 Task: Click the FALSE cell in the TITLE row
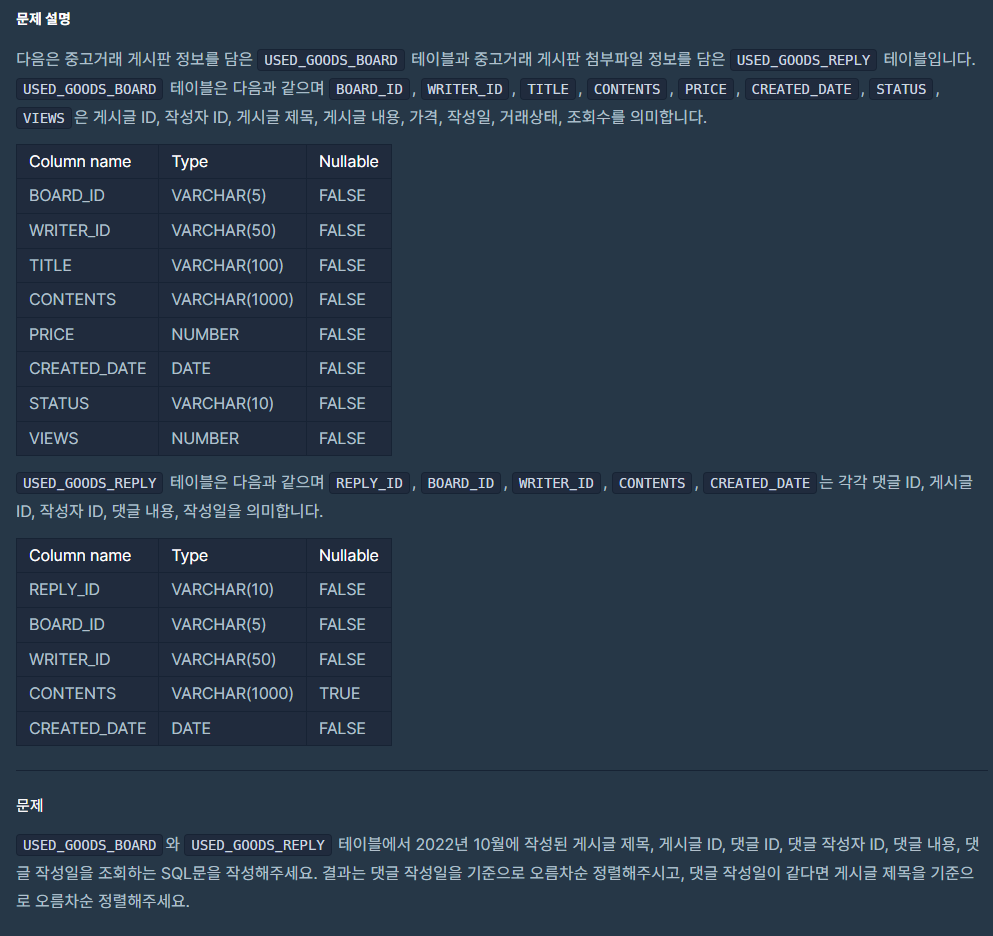click(349, 265)
